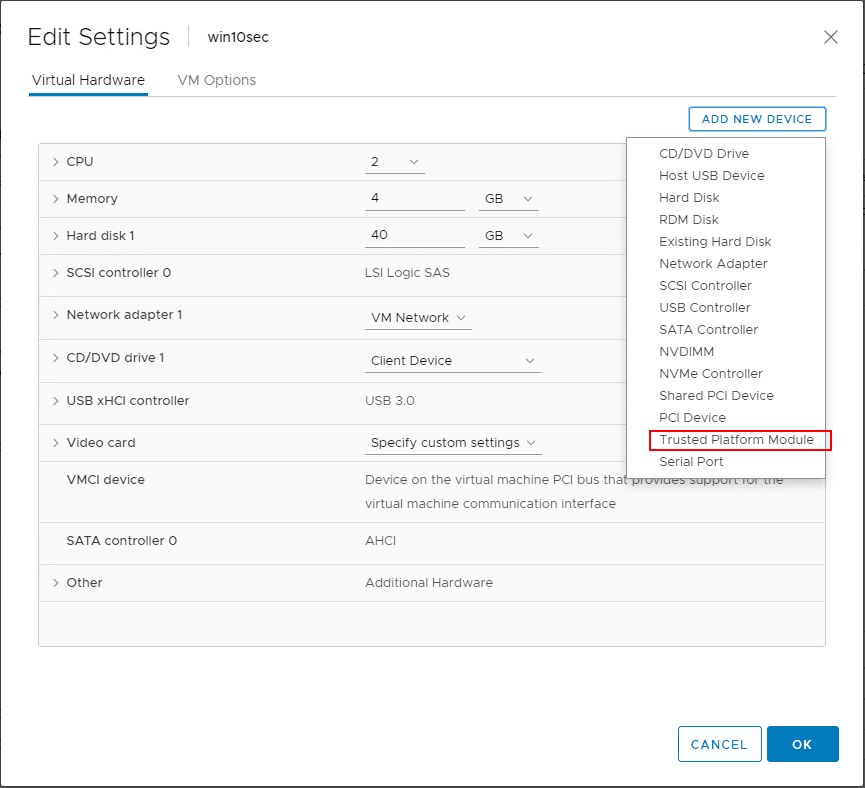Open the CPU count dropdown
This screenshot has width=865, height=788.
coord(395,162)
